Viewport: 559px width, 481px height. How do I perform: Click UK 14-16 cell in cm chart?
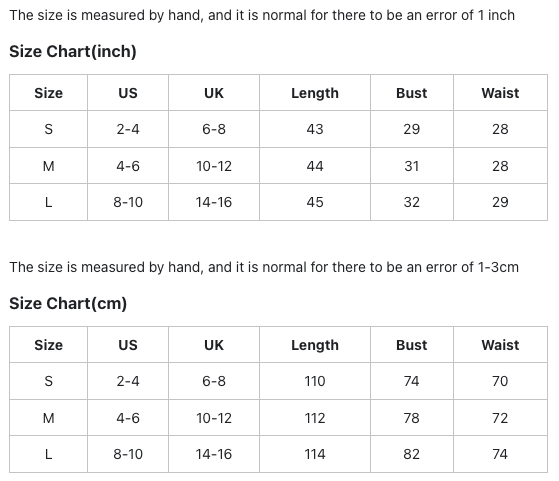coord(214,454)
